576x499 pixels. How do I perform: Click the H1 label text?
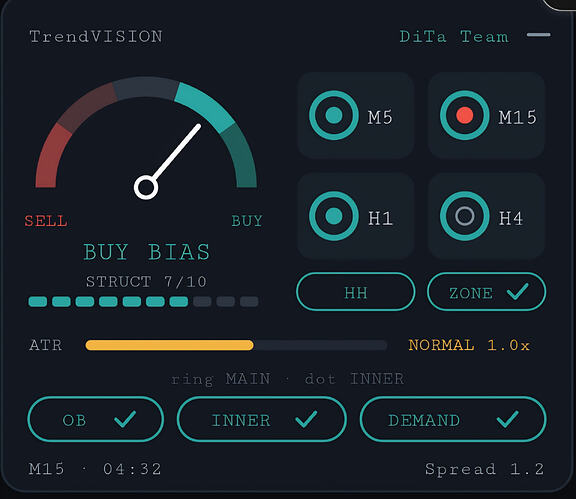click(x=380, y=218)
